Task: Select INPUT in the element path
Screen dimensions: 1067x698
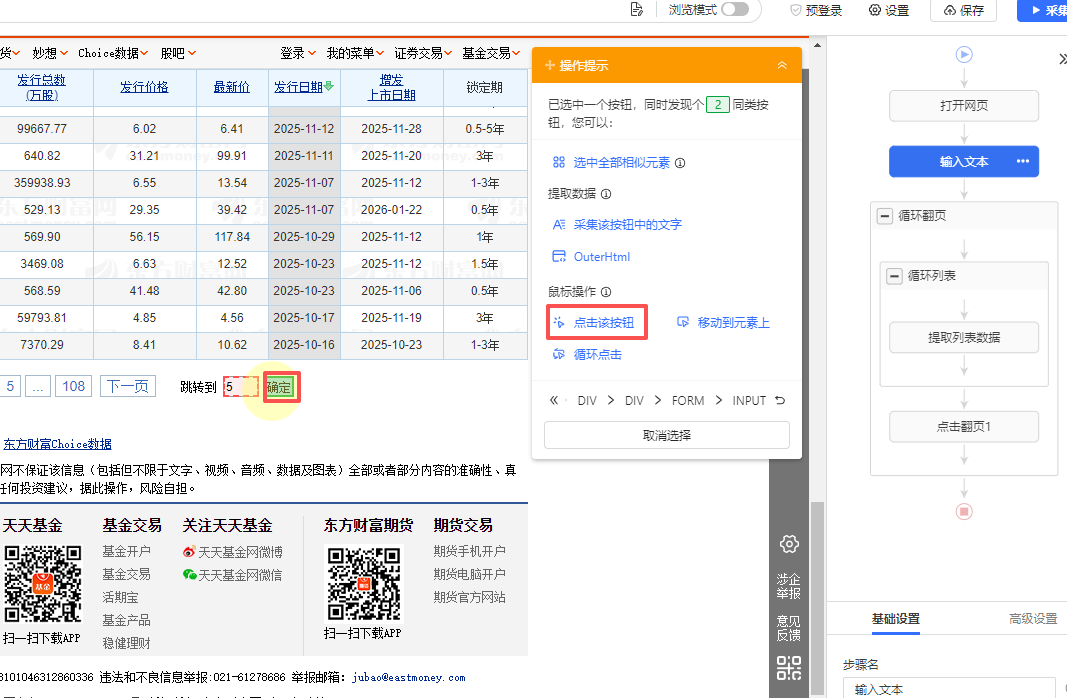Action: [x=749, y=401]
